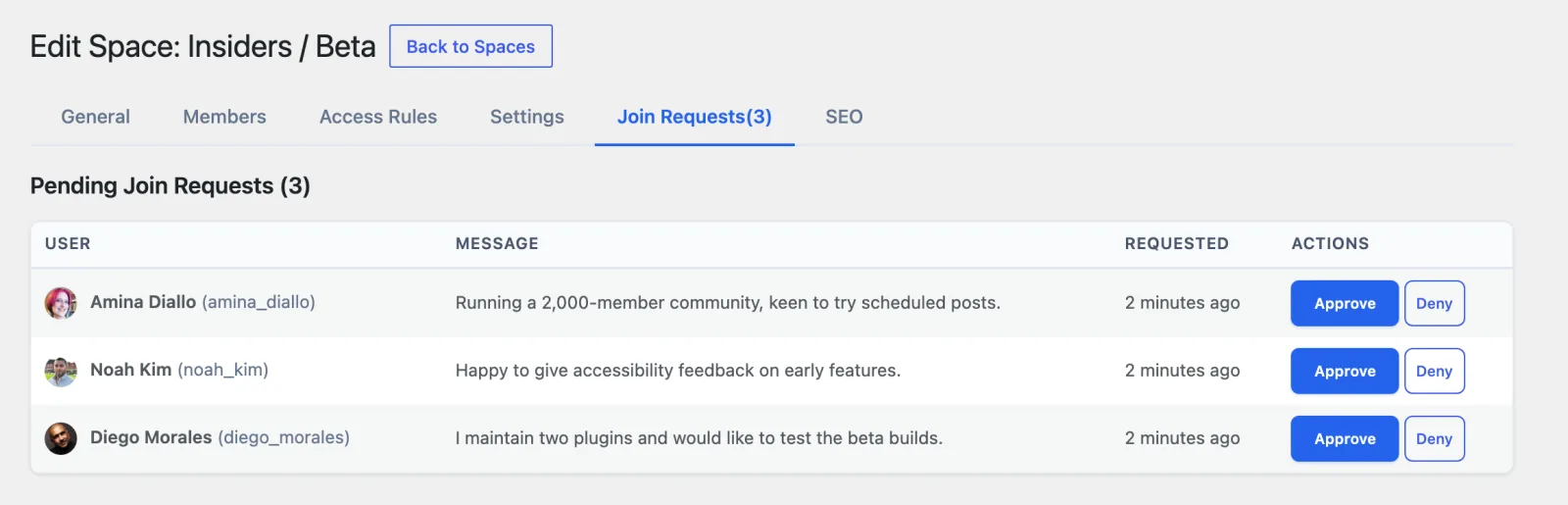Click the Edit Space: Insiders / Beta title
Image resolution: width=1568 pixels, height=505 pixels.
pos(203,46)
